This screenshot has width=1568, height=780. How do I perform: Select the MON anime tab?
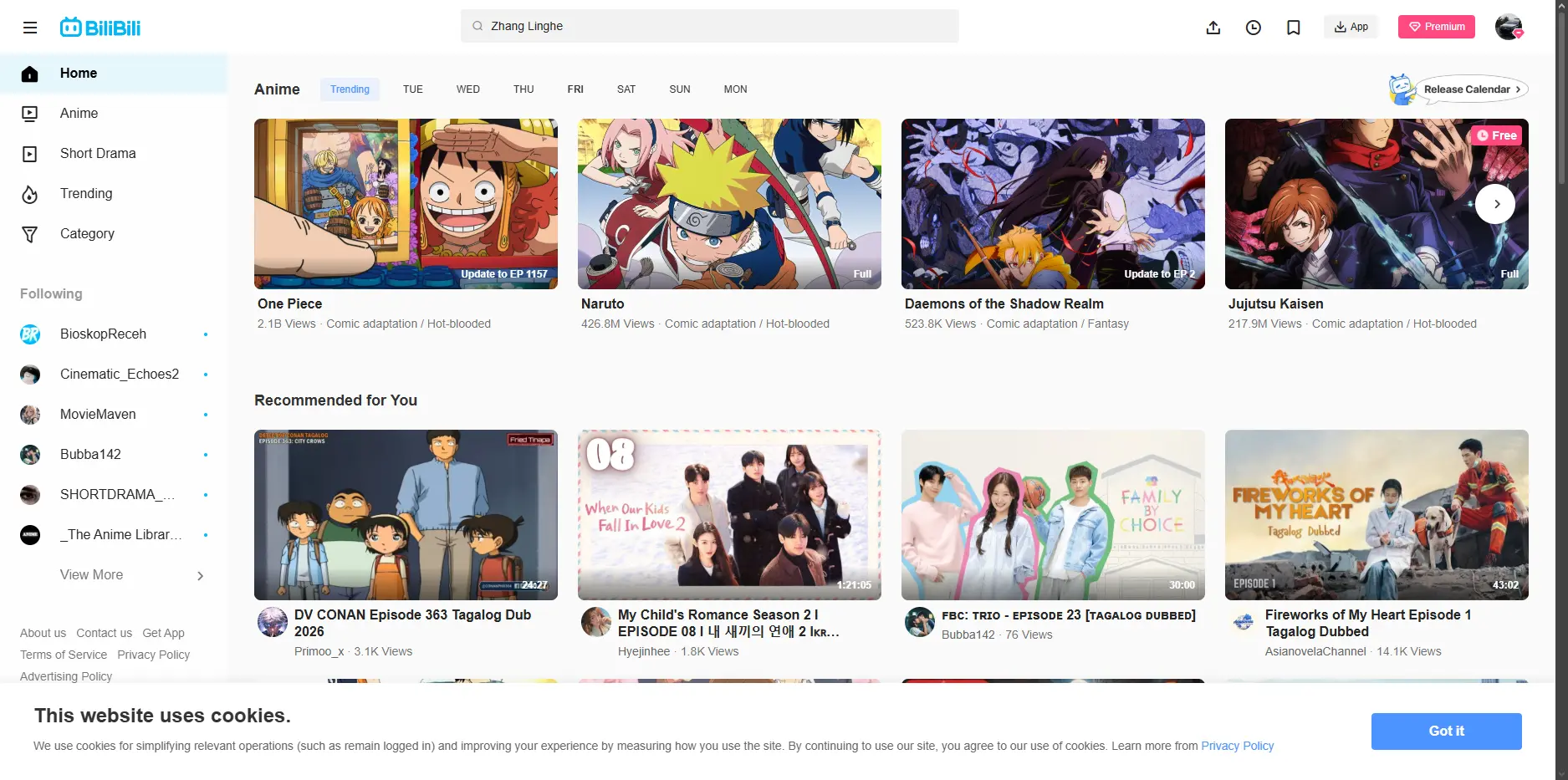click(736, 89)
